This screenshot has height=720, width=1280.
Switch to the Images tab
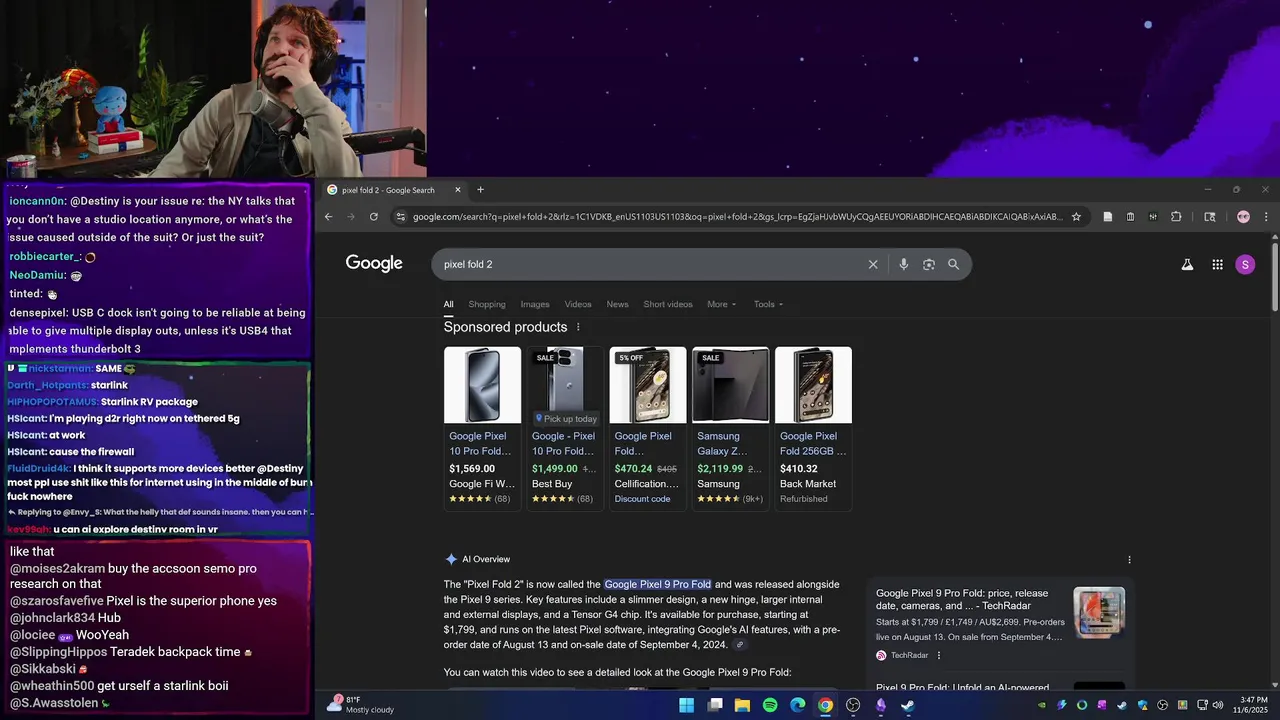coord(535,304)
